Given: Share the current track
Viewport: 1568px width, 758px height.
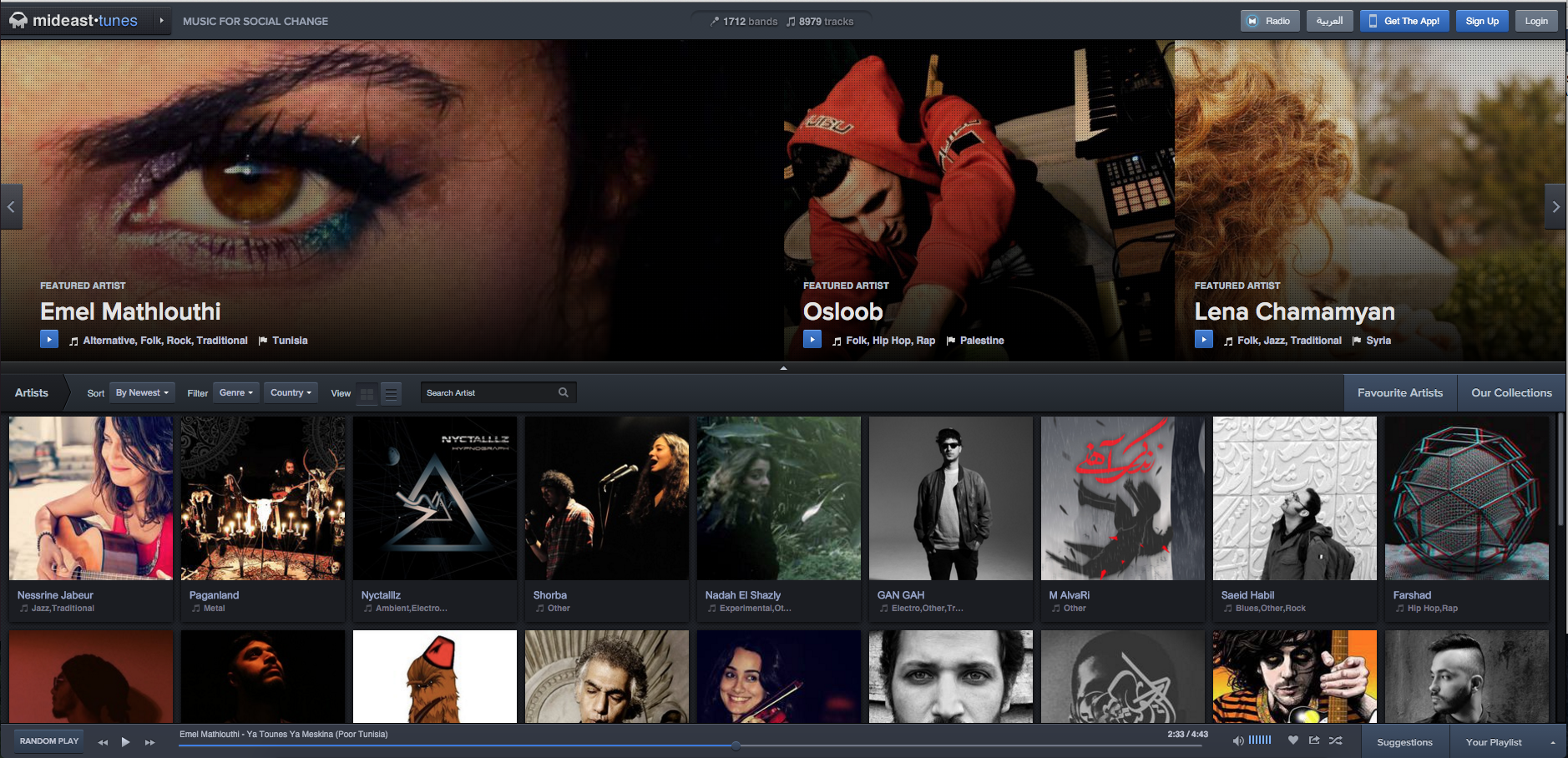Looking at the screenshot, I should (1314, 740).
